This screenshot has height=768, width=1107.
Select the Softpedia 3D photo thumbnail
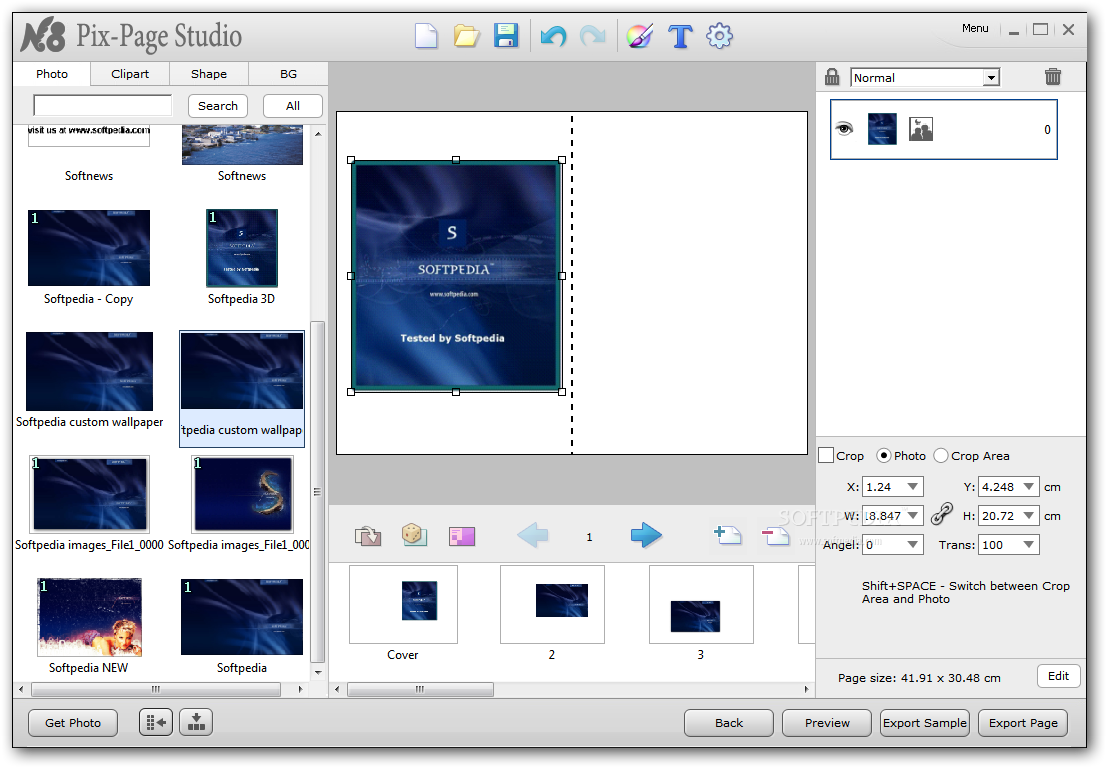[x=242, y=248]
